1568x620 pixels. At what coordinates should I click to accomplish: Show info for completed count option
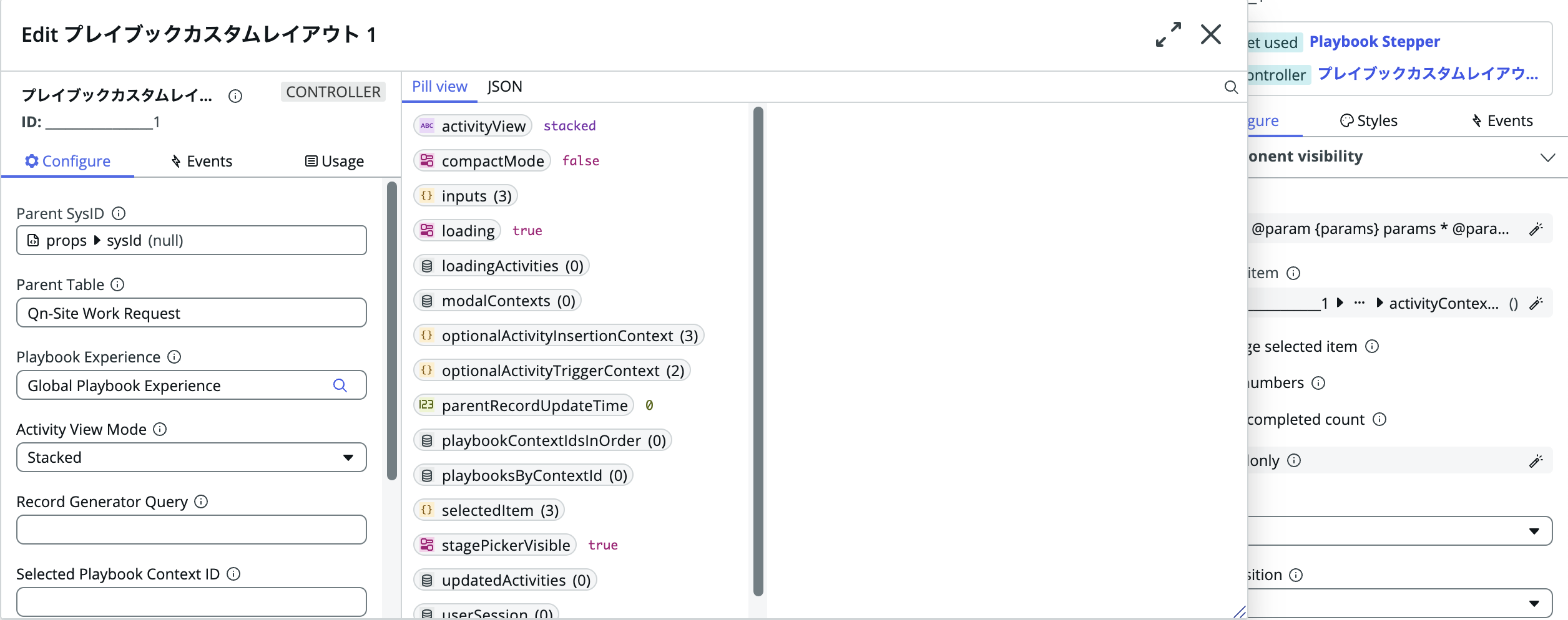(1379, 419)
